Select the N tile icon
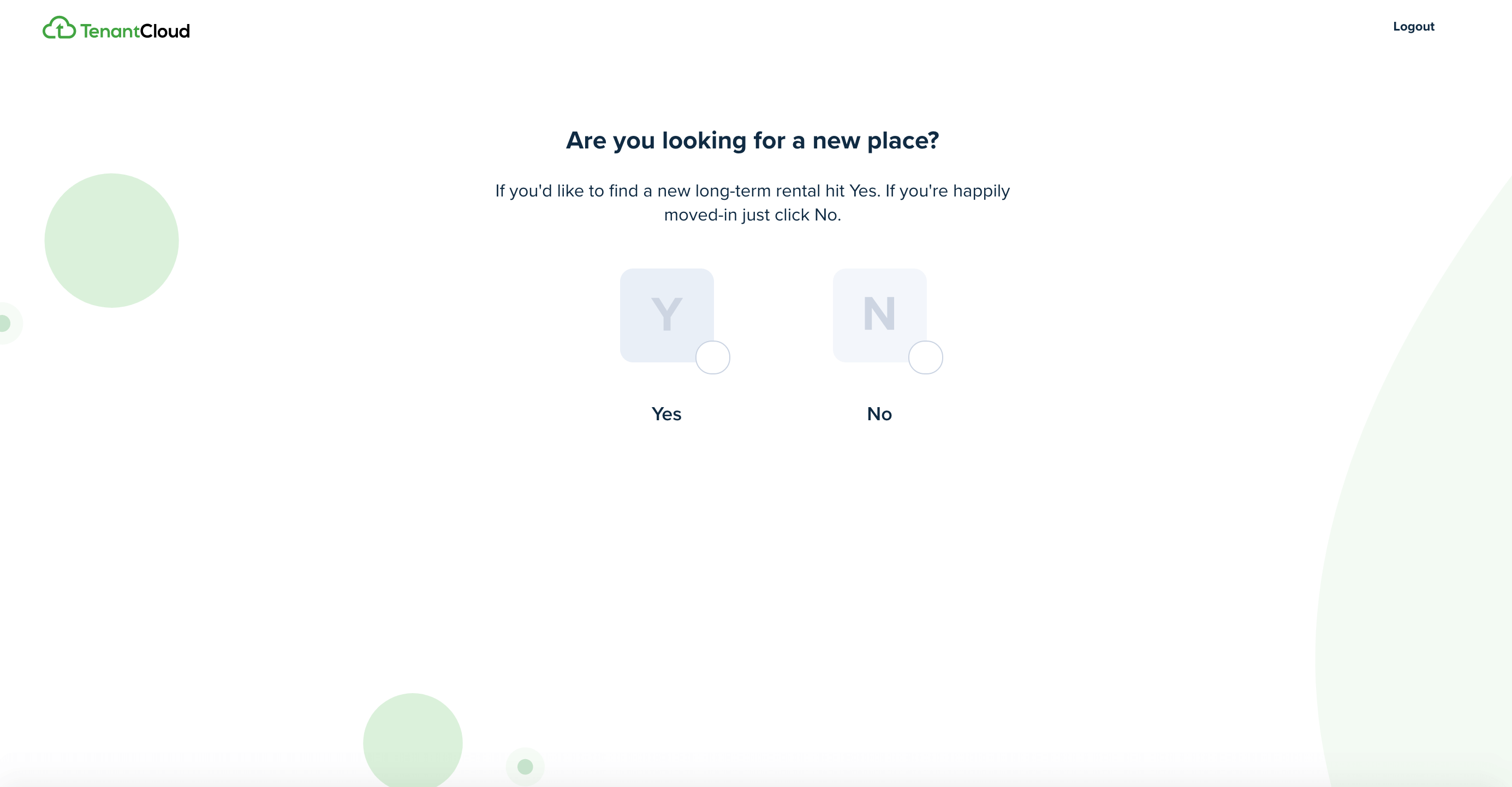Viewport: 1512px width, 787px height. pyautogui.click(x=879, y=315)
